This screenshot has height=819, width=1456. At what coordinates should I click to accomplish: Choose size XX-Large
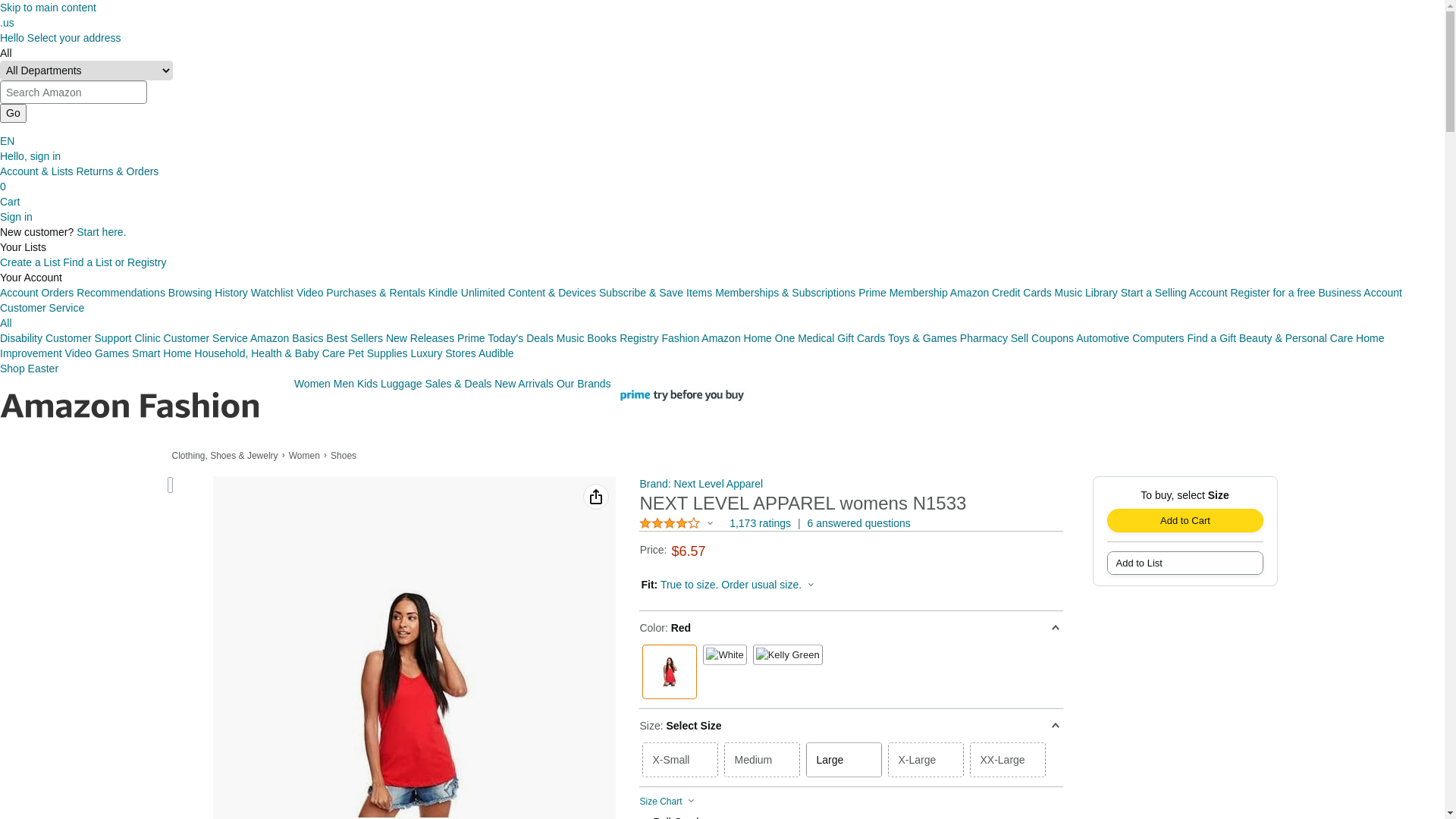(1008, 760)
